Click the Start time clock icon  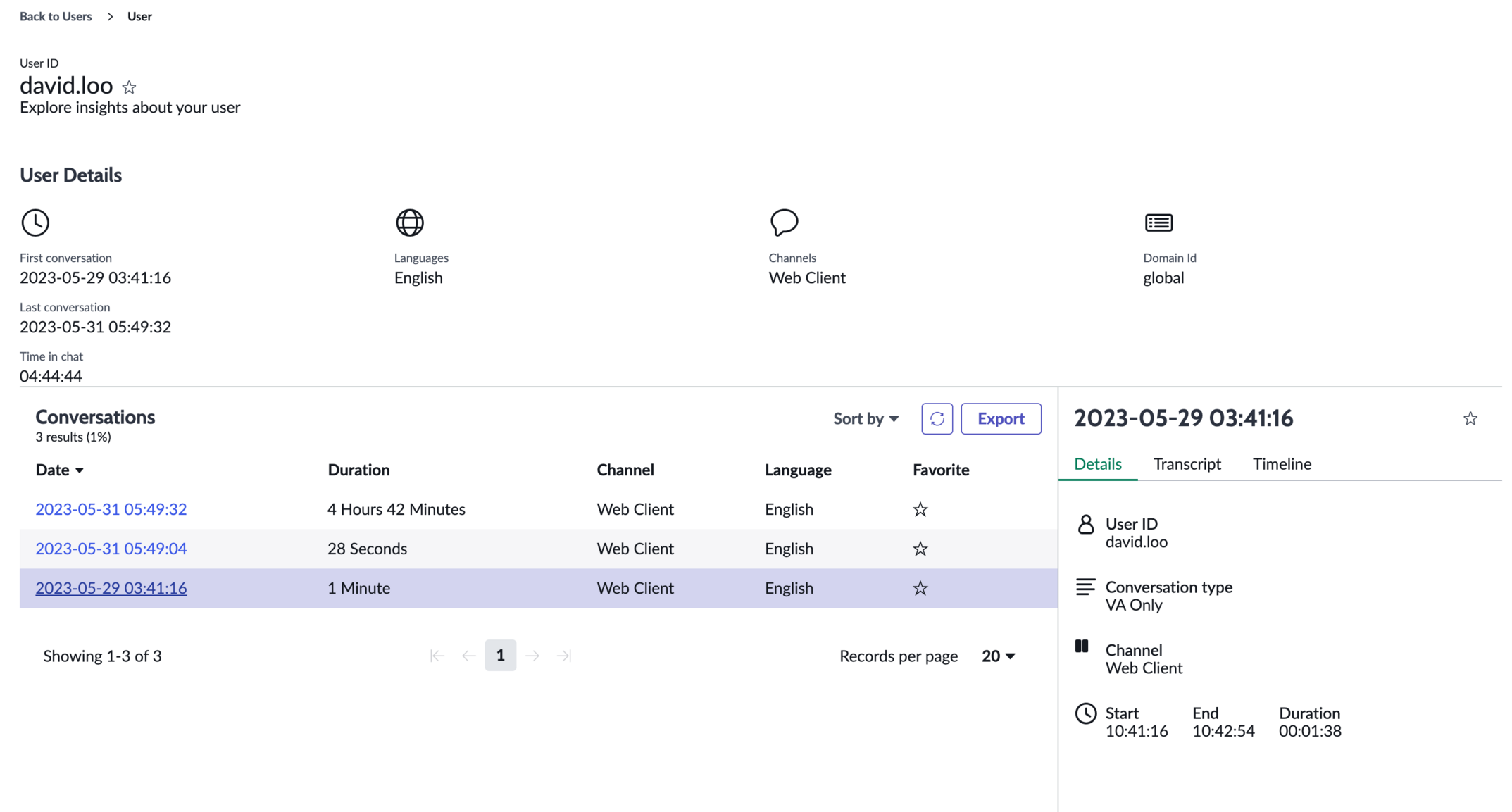coord(1085,713)
